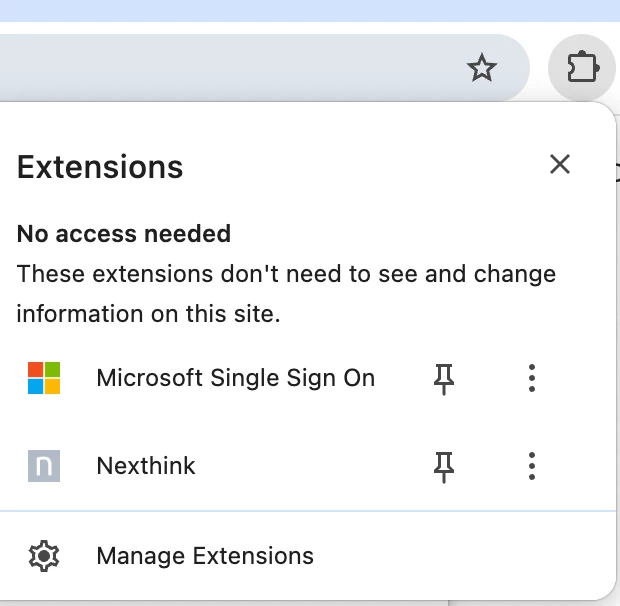This screenshot has width=620, height=606.
Task: Click the Microsoft four-color logo icon
Action: tap(44, 378)
